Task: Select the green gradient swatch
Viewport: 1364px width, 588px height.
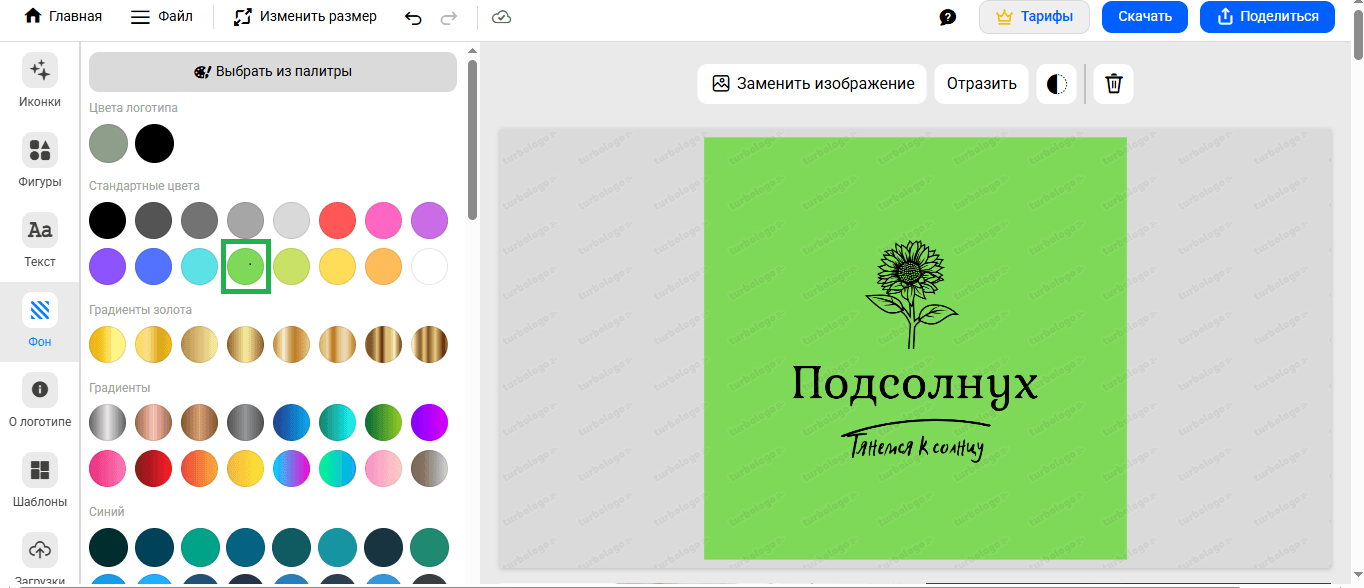Action: coord(384,421)
